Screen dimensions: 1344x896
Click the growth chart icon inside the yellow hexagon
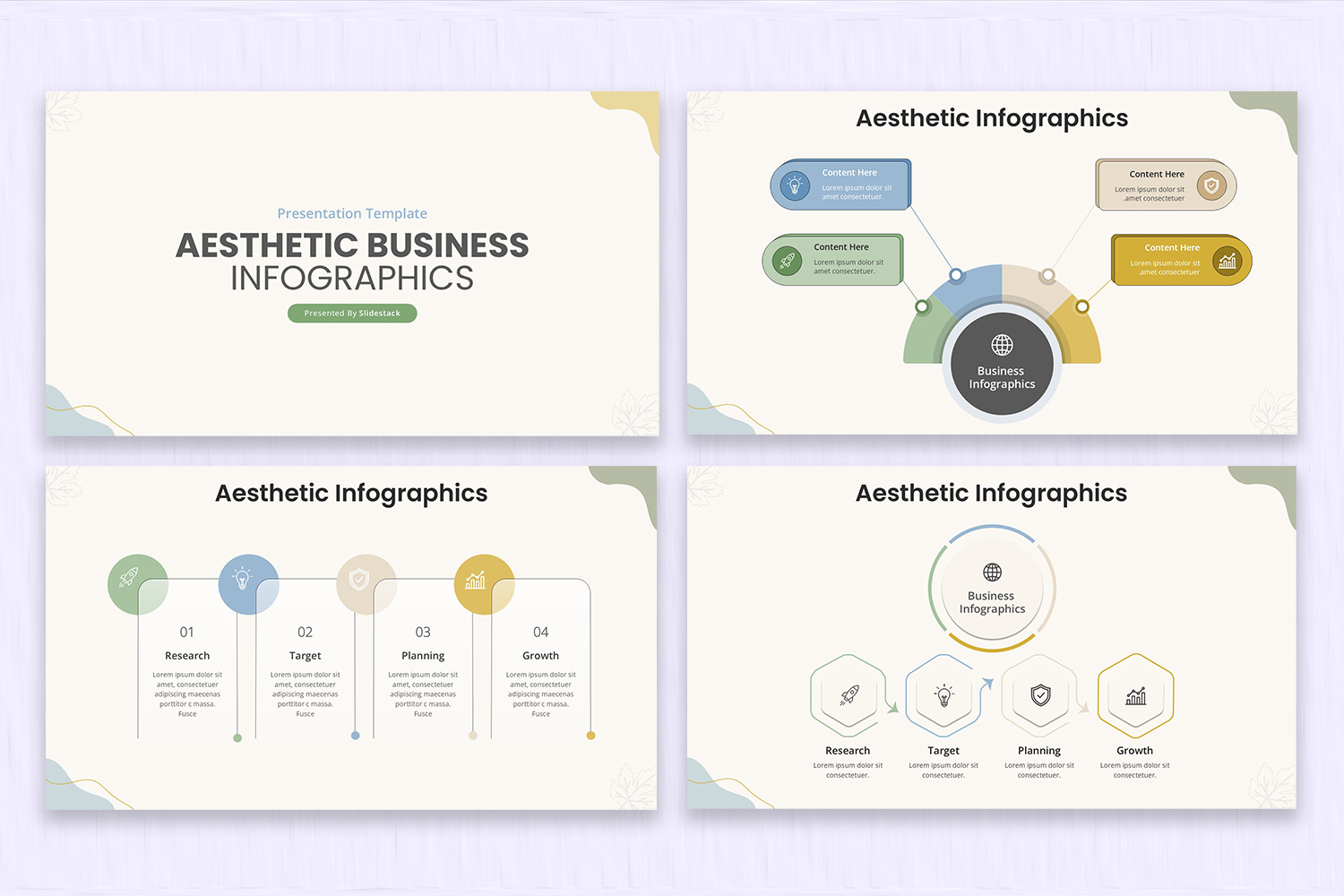[1136, 695]
